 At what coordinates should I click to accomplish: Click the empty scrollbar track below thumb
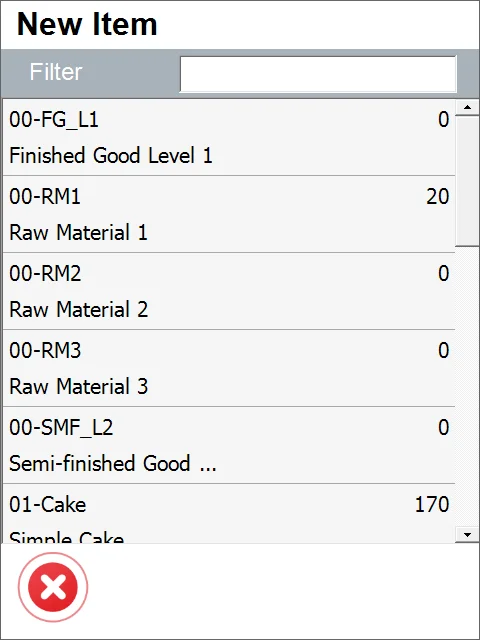click(467, 386)
